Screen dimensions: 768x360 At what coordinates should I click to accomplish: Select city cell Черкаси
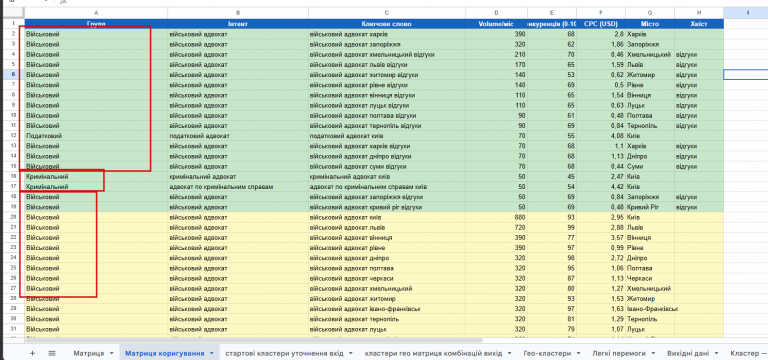click(650, 278)
